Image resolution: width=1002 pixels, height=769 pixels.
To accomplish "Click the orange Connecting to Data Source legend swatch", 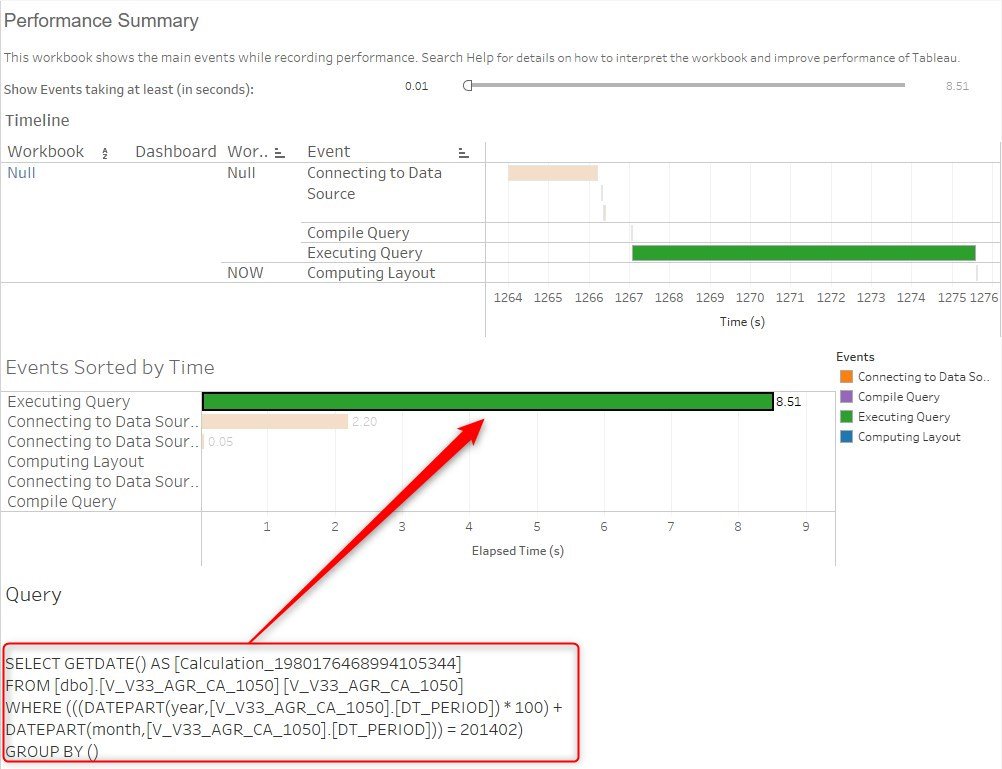I will (846, 377).
